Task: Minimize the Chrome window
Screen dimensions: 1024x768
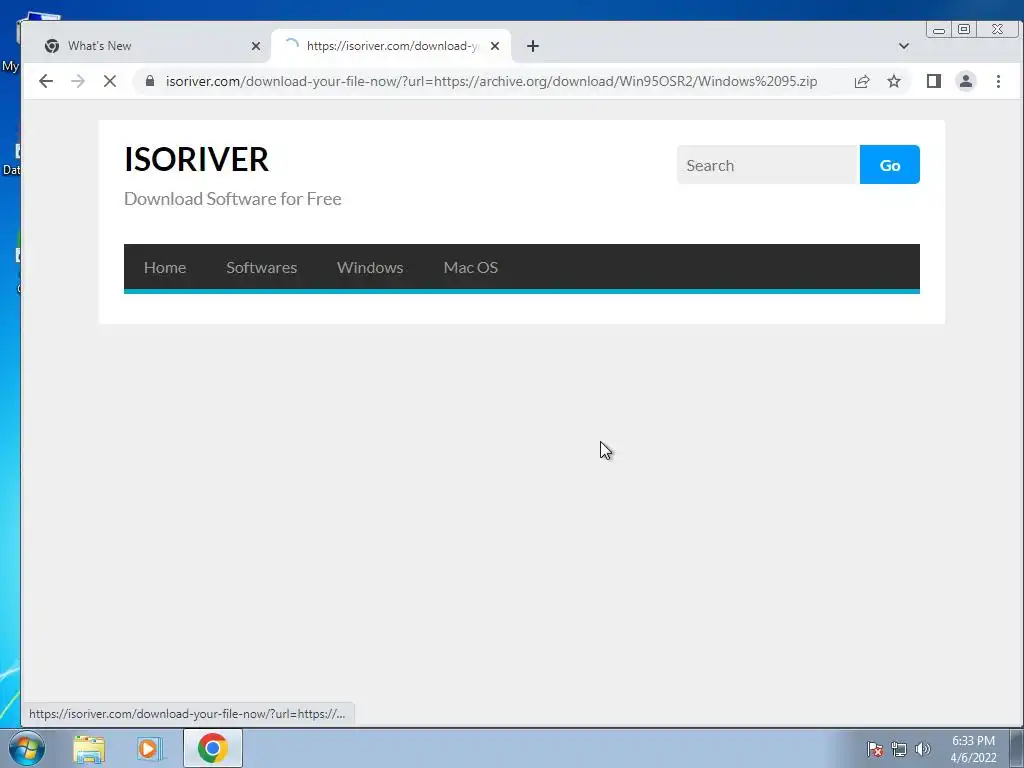Action: point(939,29)
